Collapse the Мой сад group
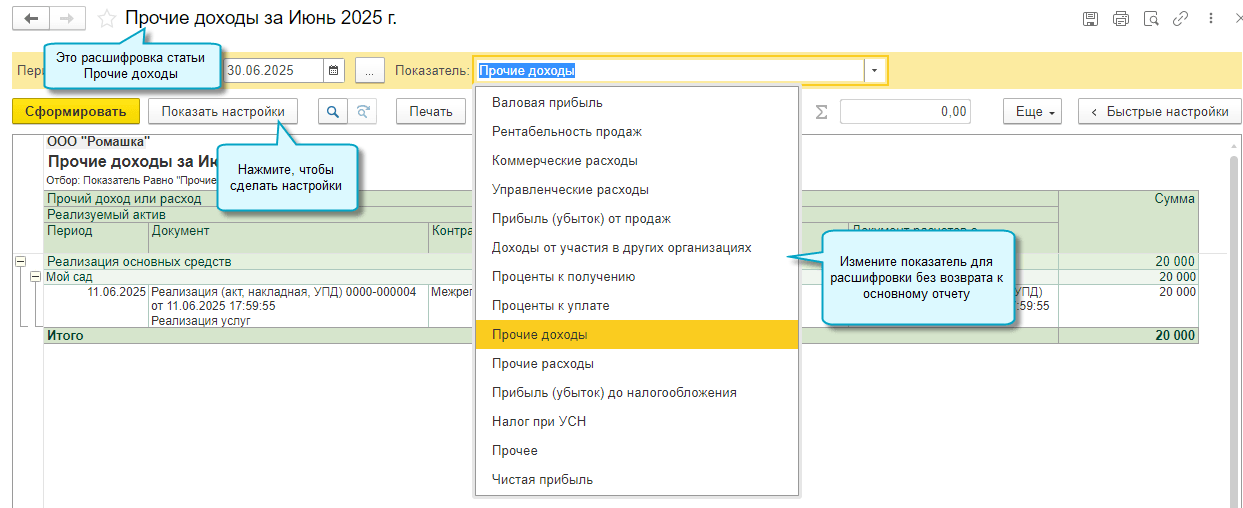Image resolution: width=1243 pixels, height=508 pixels. [x=35, y=277]
